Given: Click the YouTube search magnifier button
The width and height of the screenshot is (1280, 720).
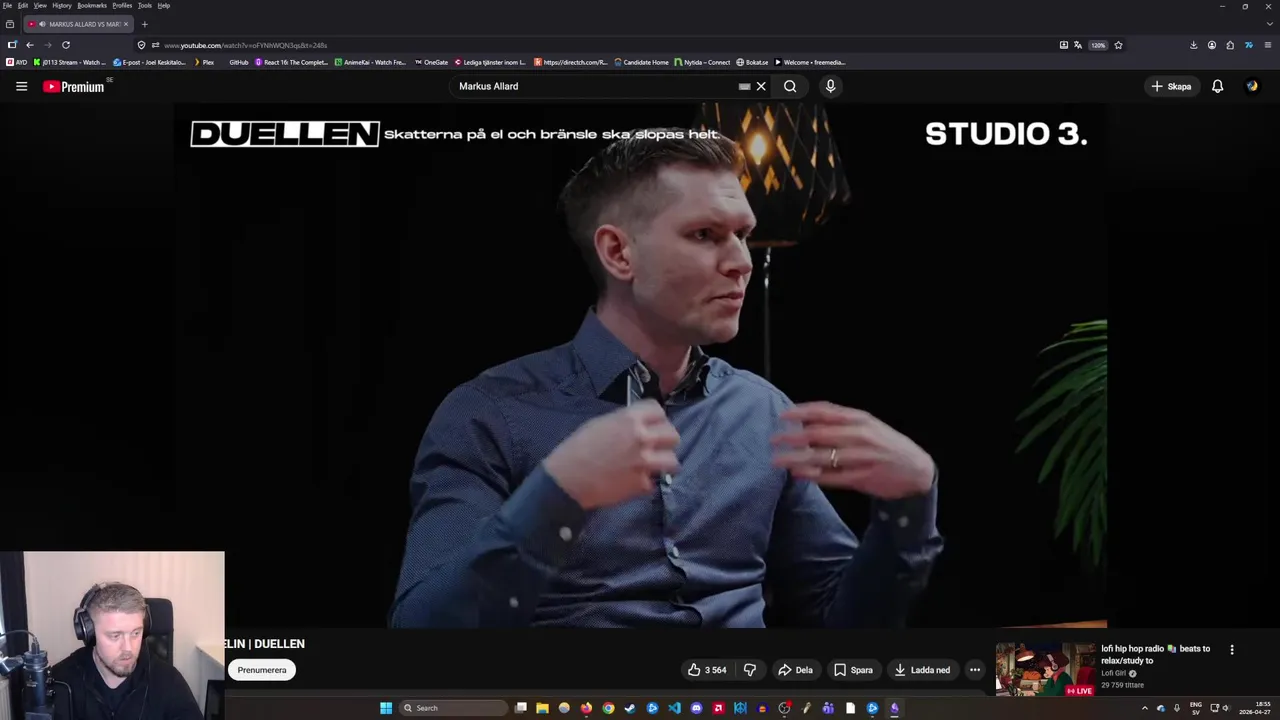Looking at the screenshot, I should [x=790, y=86].
